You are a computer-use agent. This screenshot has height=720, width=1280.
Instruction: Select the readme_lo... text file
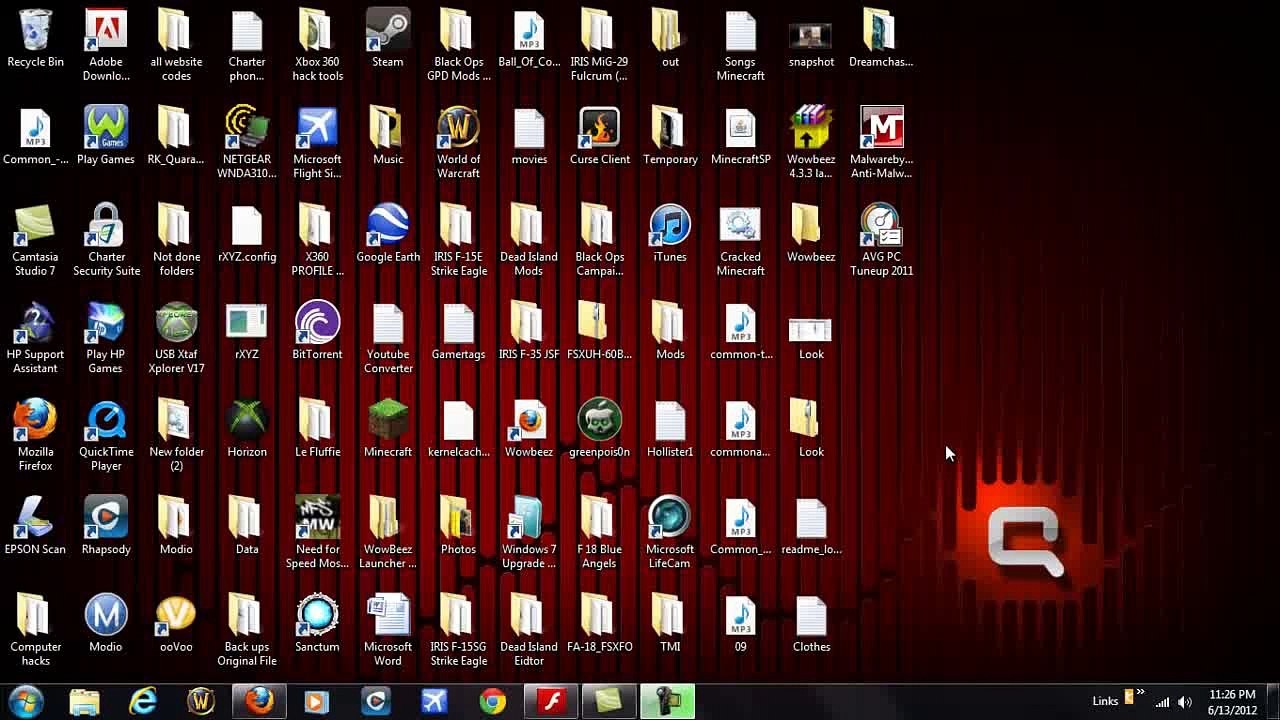pyautogui.click(x=811, y=527)
